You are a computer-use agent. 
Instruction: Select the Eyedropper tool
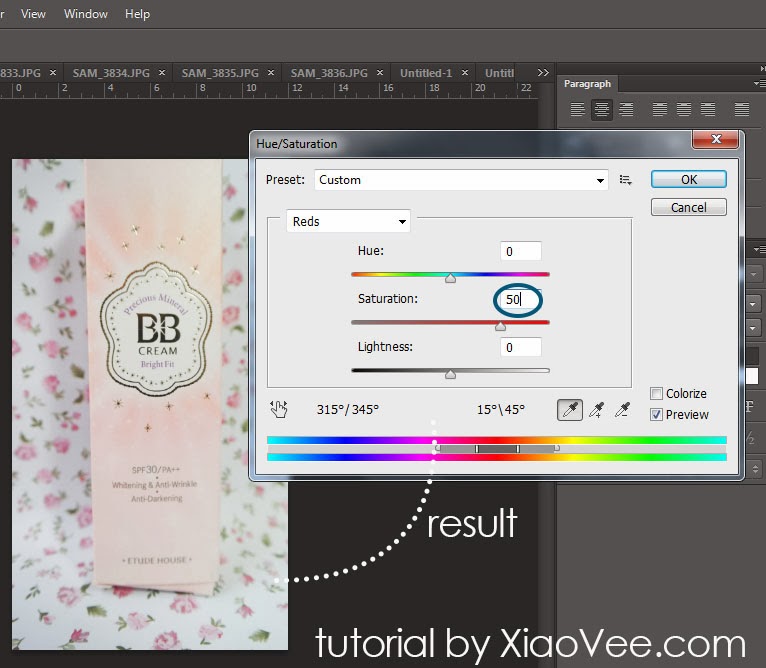pyautogui.click(x=570, y=409)
